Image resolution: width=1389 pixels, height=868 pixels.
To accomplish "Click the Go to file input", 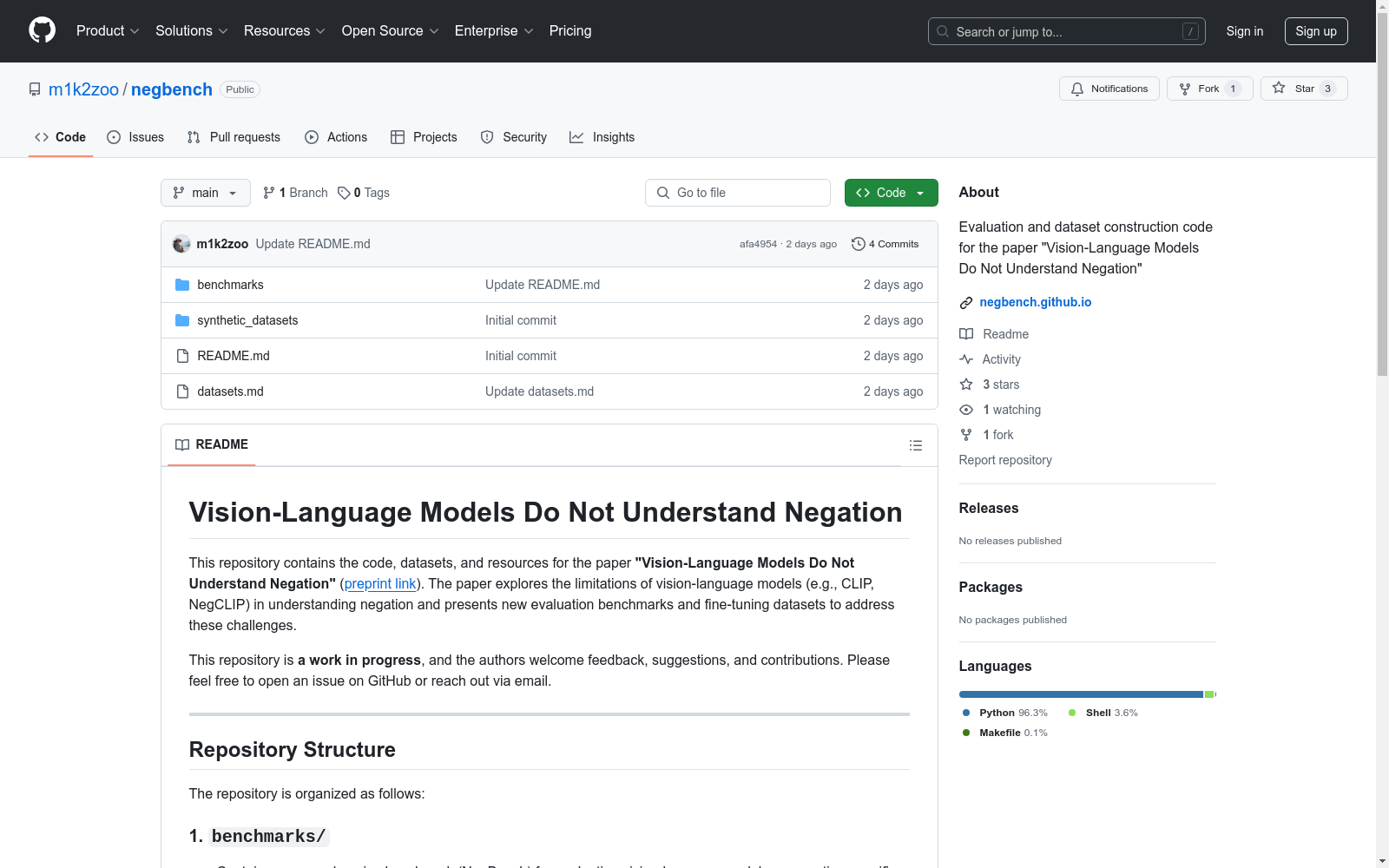I will (x=738, y=193).
